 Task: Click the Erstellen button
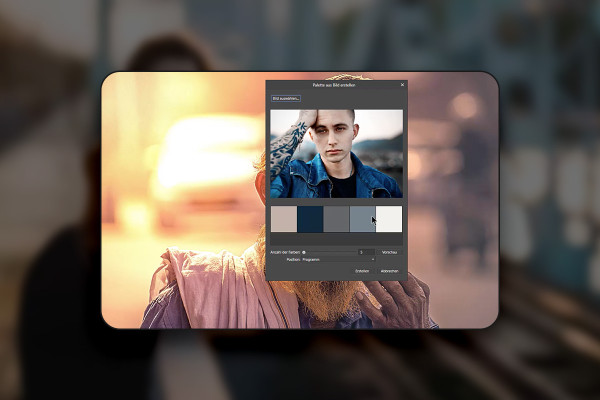pyautogui.click(x=362, y=271)
